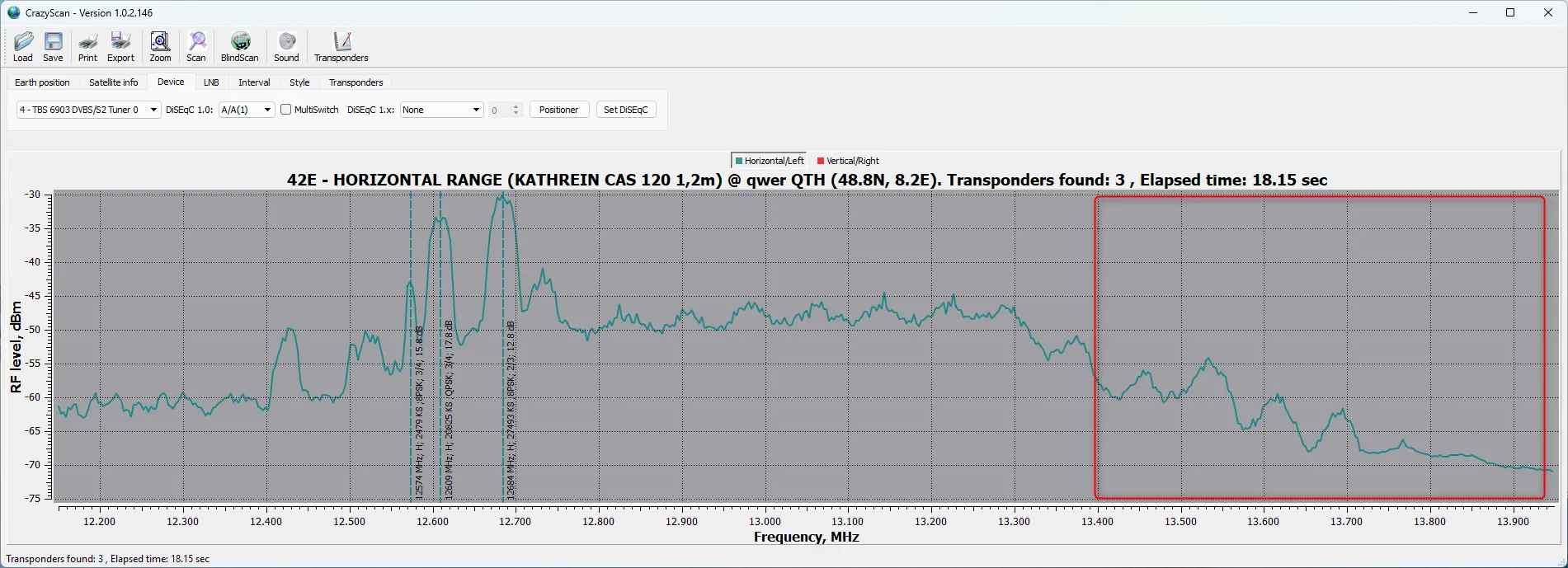Save the current scan
Screen dimensions: 1568x568
(x=53, y=46)
